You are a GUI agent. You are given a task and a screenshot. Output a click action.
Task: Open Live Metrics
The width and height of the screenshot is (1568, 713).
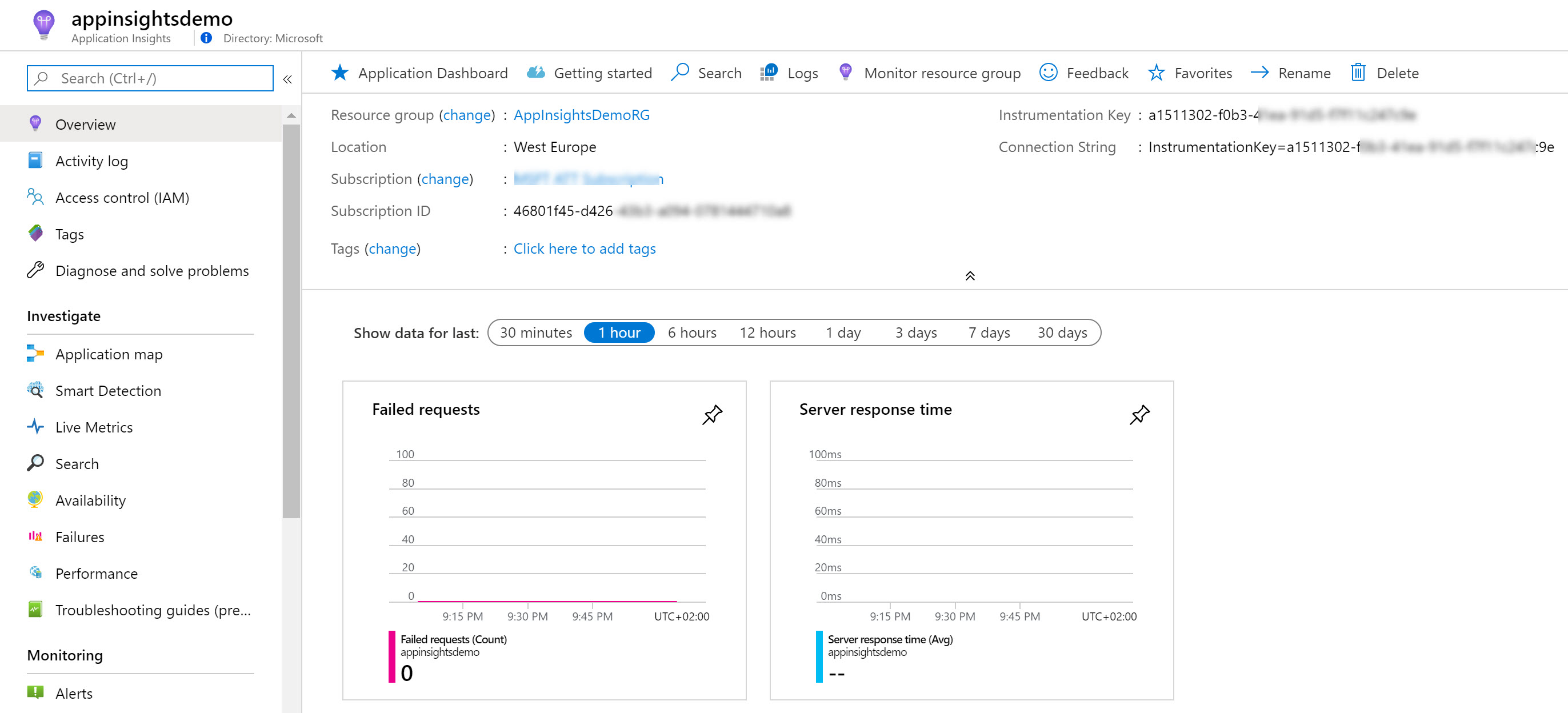point(93,427)
